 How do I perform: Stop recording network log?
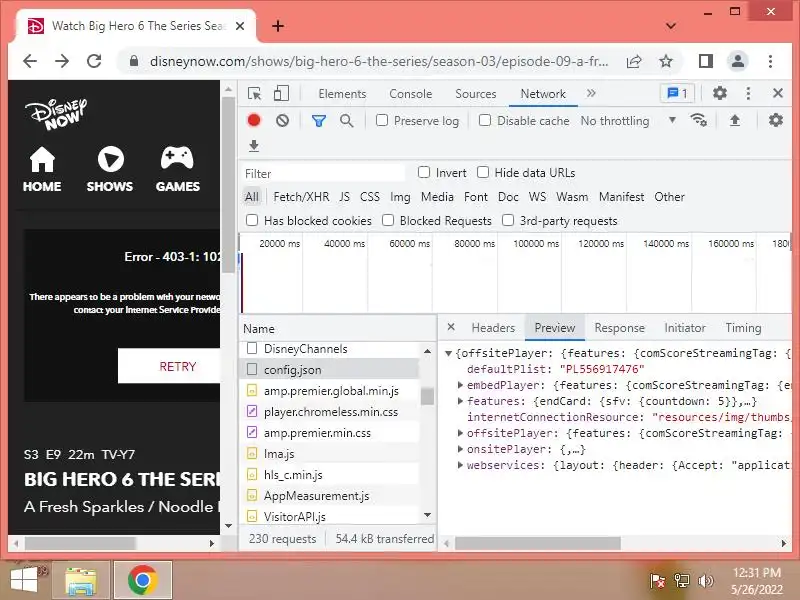pos(254,120)
